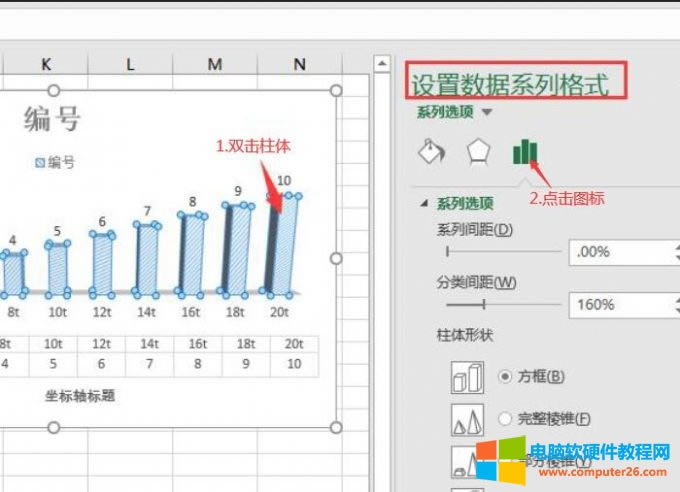Click the axis title 坐标轴标题
The height and width of the screenshot is (492, 680).
point(80,396)
